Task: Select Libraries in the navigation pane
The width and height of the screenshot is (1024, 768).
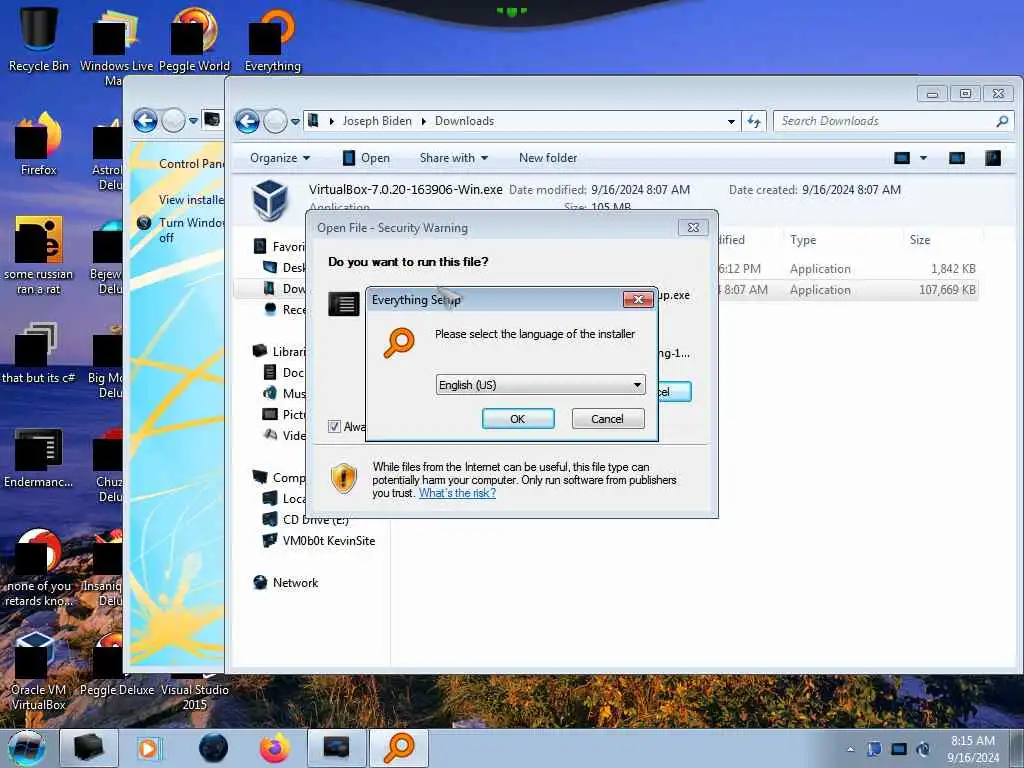Action: [280, 351]
